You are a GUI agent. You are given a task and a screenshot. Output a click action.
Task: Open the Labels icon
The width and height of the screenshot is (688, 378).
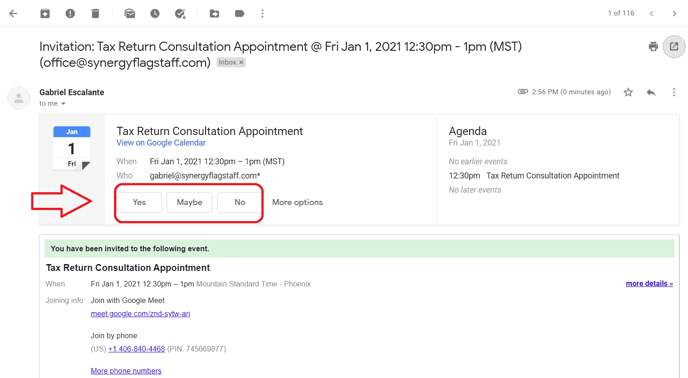pyautogui.click(x=240, y=14)
